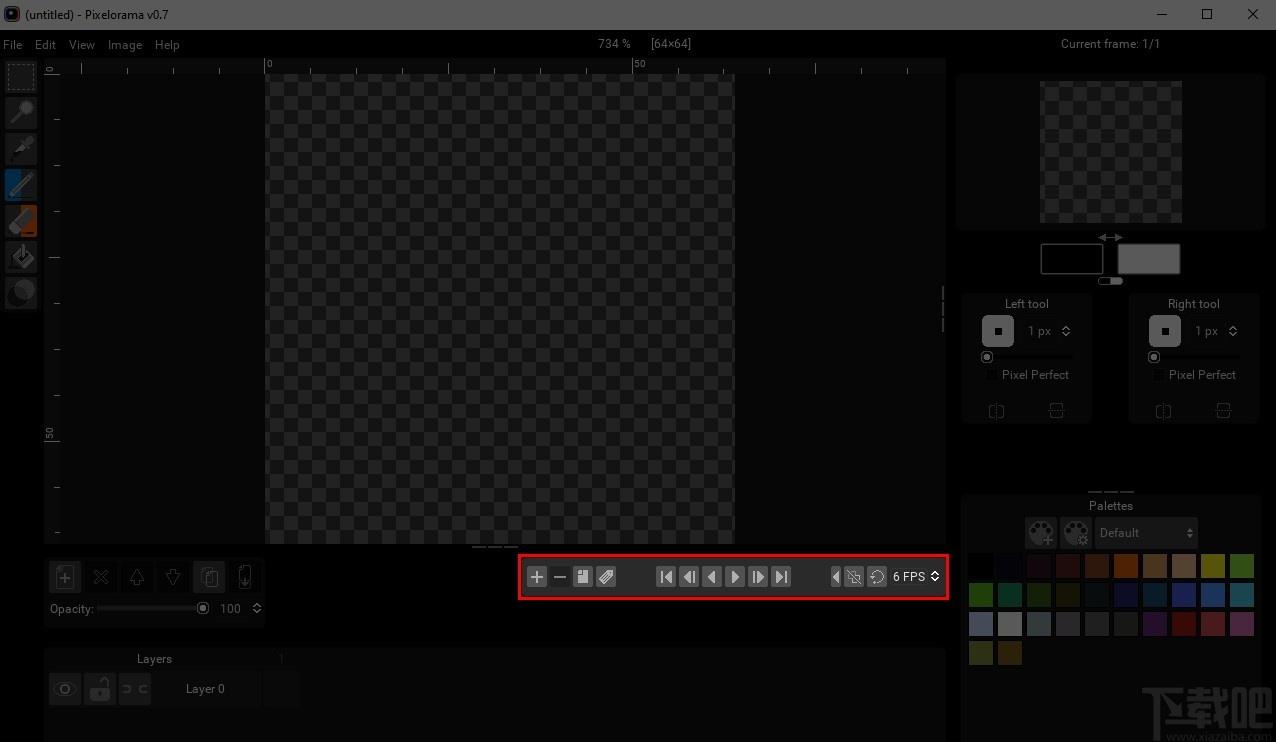Click the Left tool brush size stepper
This screenshot has height=742, width=1276.
click(x=1066, y=331)
